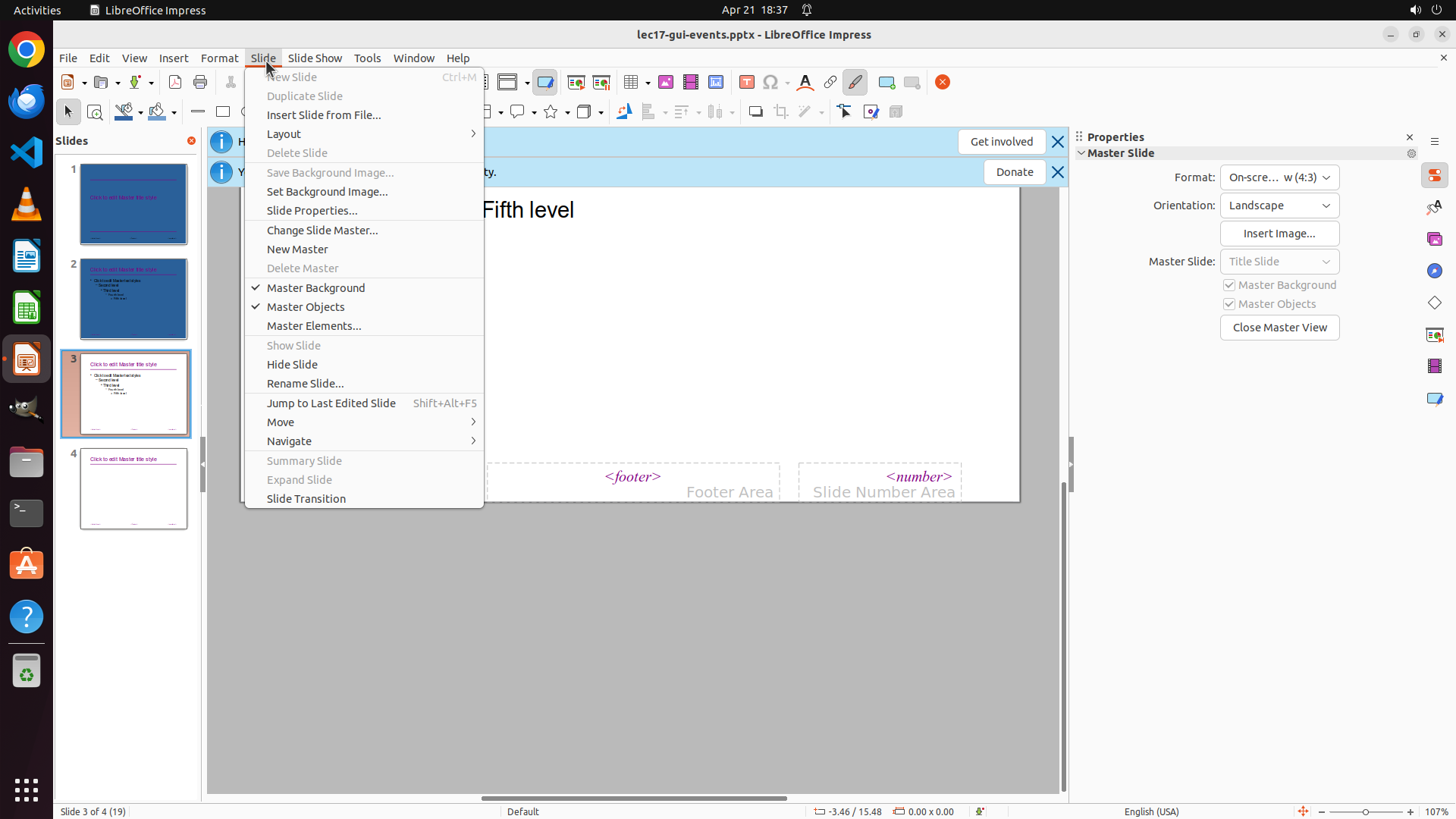
Task: Click the Fontwork text icon
Action: [805, 83]
